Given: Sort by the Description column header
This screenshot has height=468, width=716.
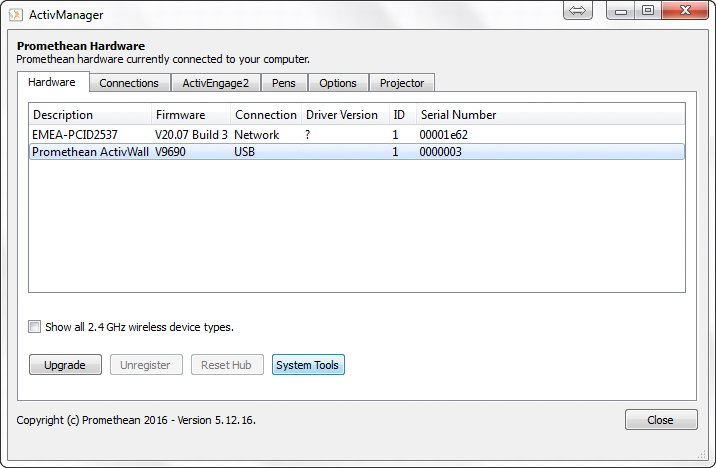Looking at the screenshot, I should click(90, 115).
